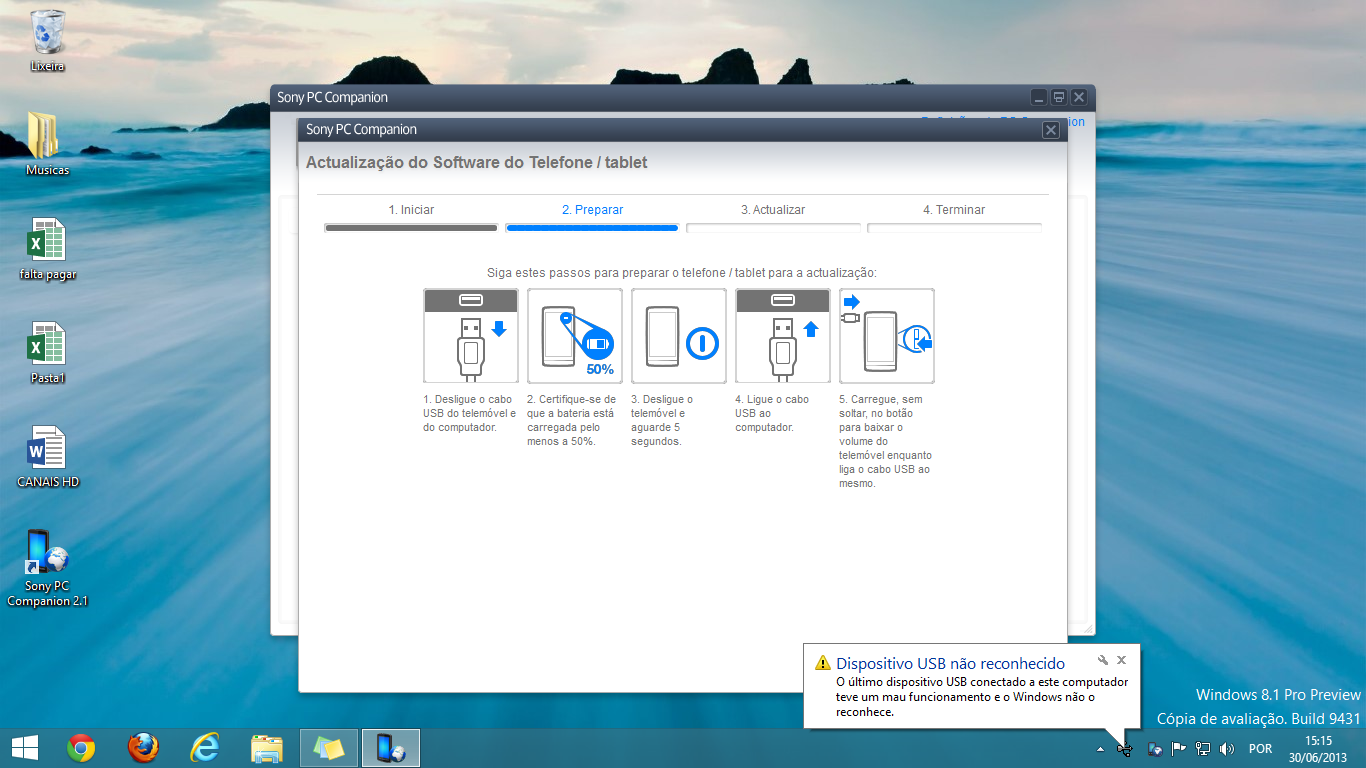Select step 4. Terminar tab
Viewport: 1366px width, 768px height.
tap(954, 210)
